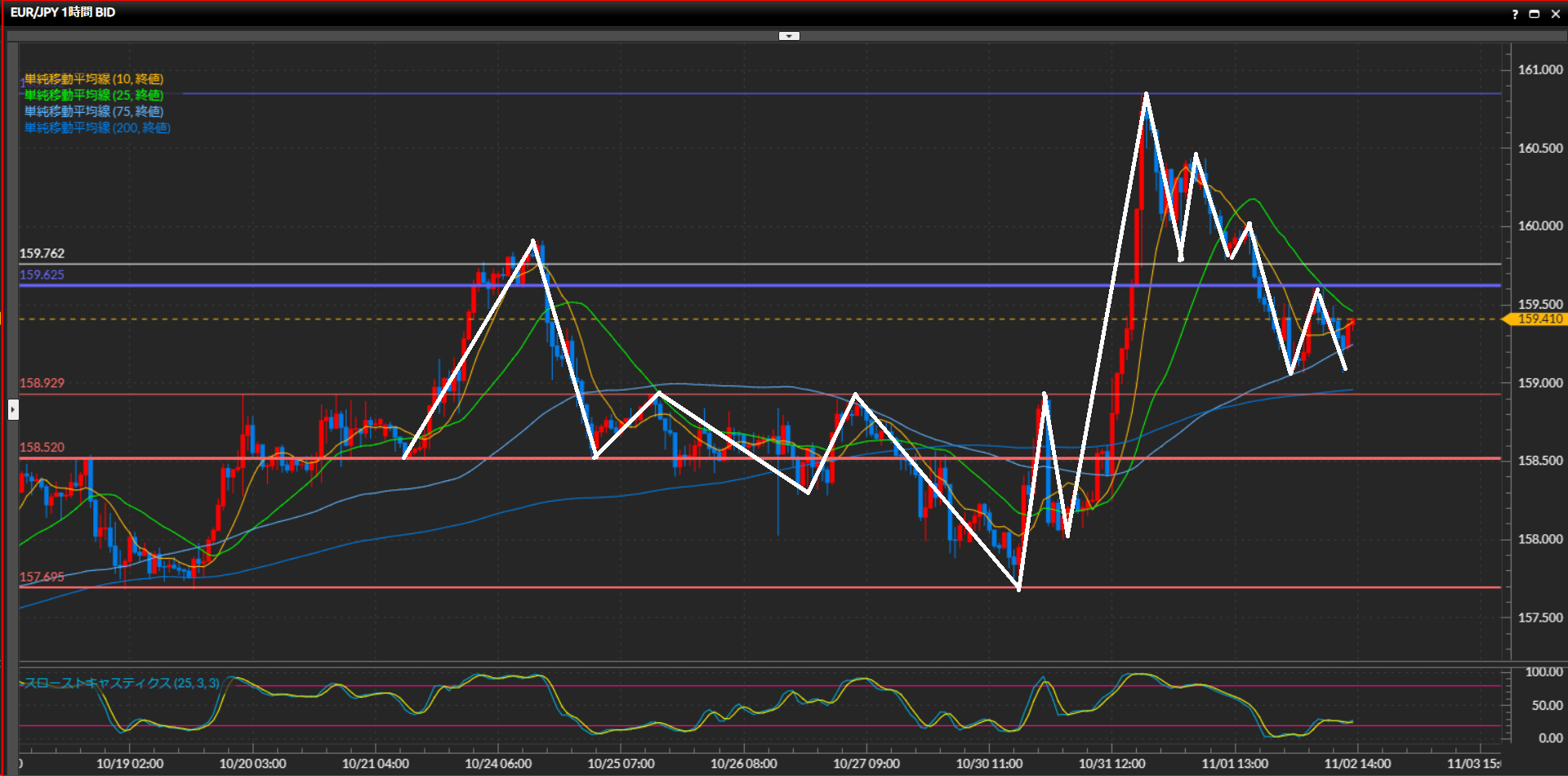This screenshot has width=1568, height=776.
Task: Close the EUR/JPY chart window
Action: 1556,14
